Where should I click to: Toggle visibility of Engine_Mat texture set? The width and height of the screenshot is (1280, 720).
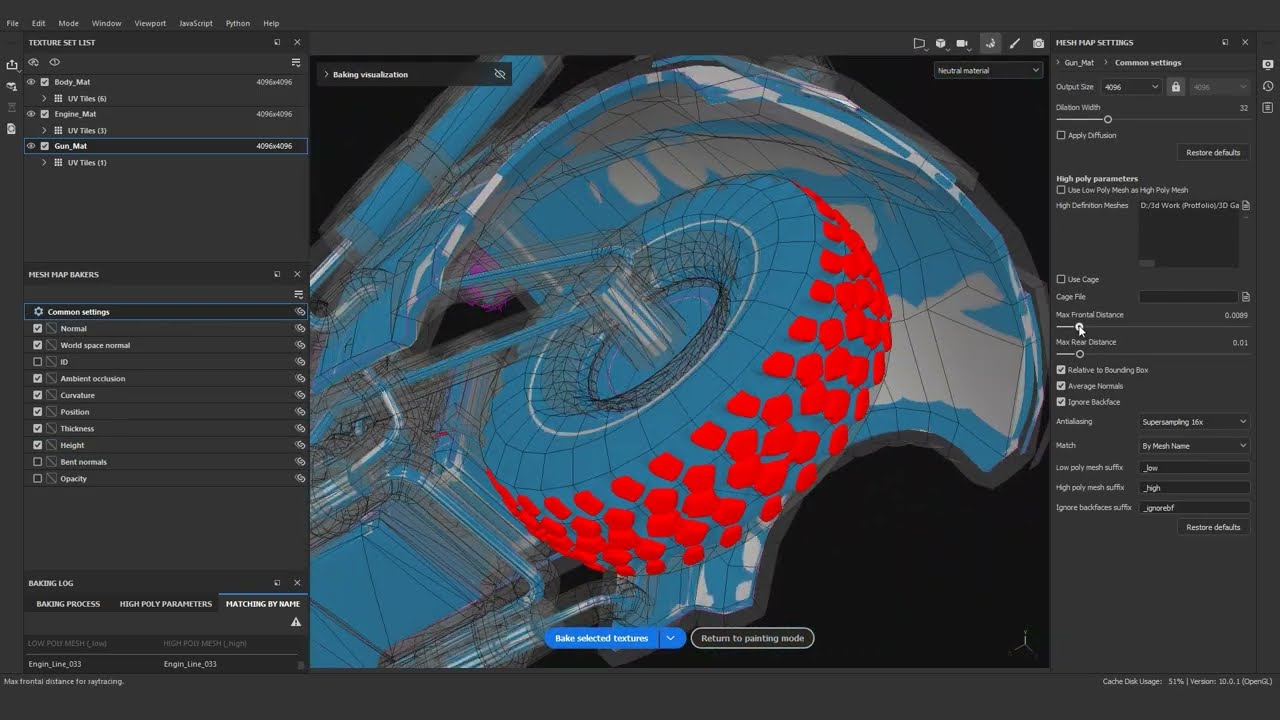point(31,114)
